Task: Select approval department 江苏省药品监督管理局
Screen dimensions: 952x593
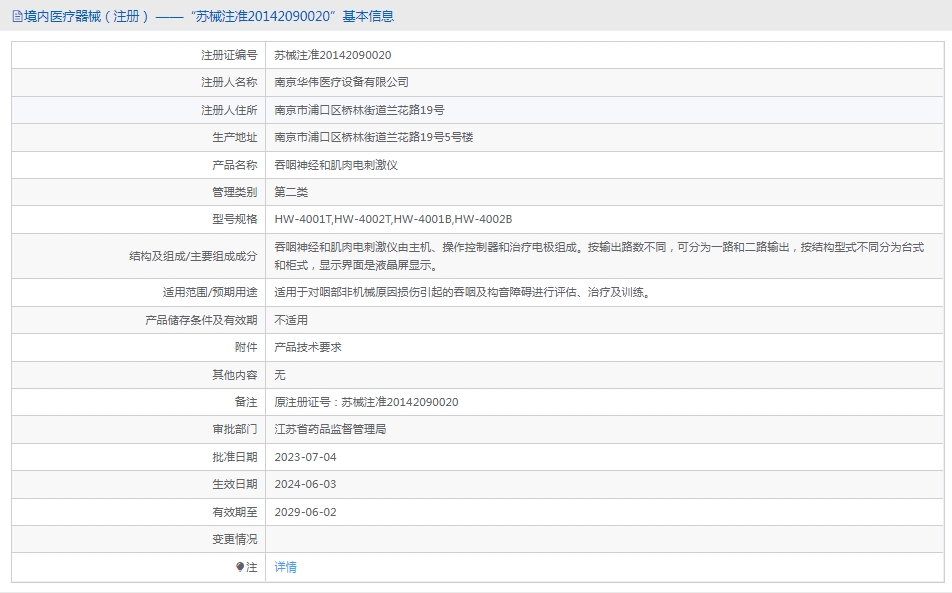Action: (330, 429)
